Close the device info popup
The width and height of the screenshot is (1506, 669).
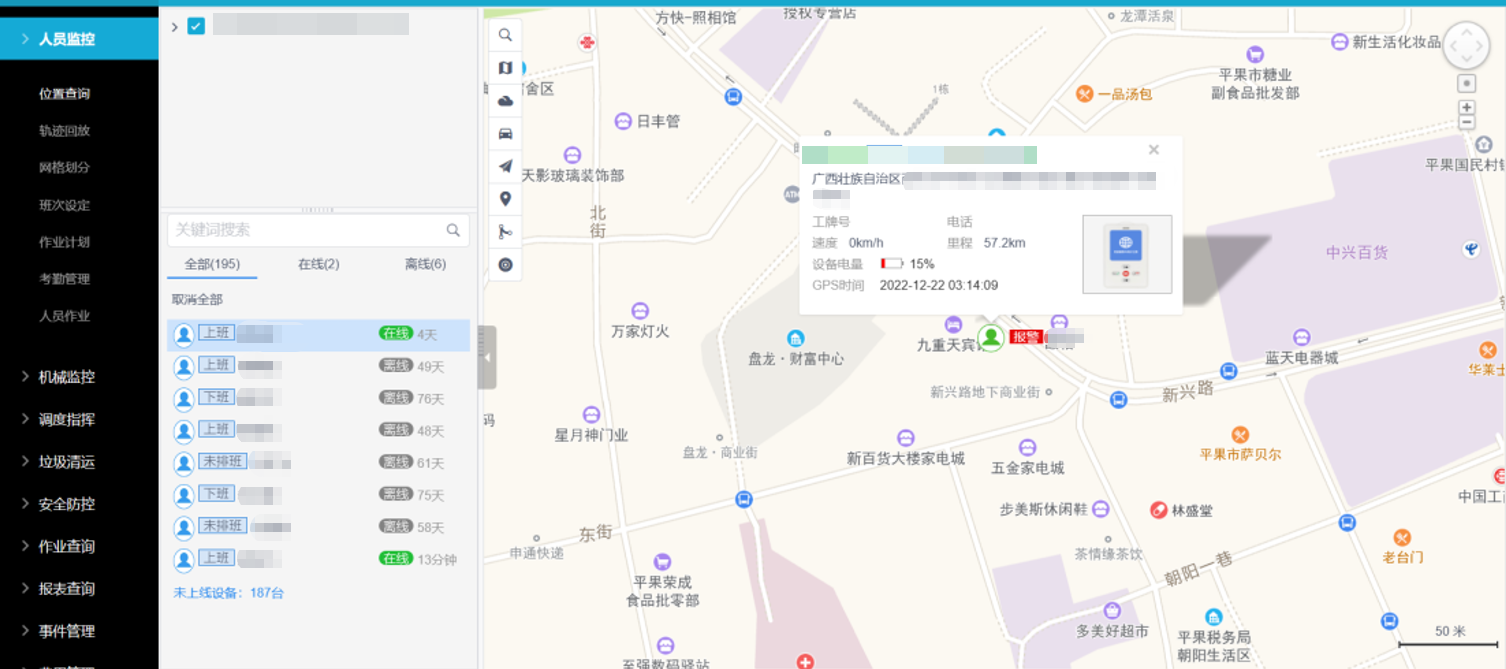pos(1153,150)
